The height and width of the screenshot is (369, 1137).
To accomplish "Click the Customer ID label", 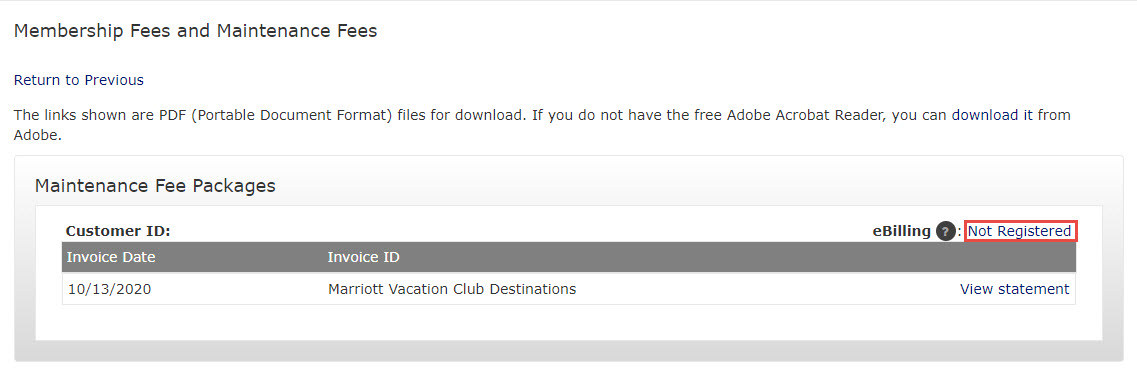I will pos(117,231).
